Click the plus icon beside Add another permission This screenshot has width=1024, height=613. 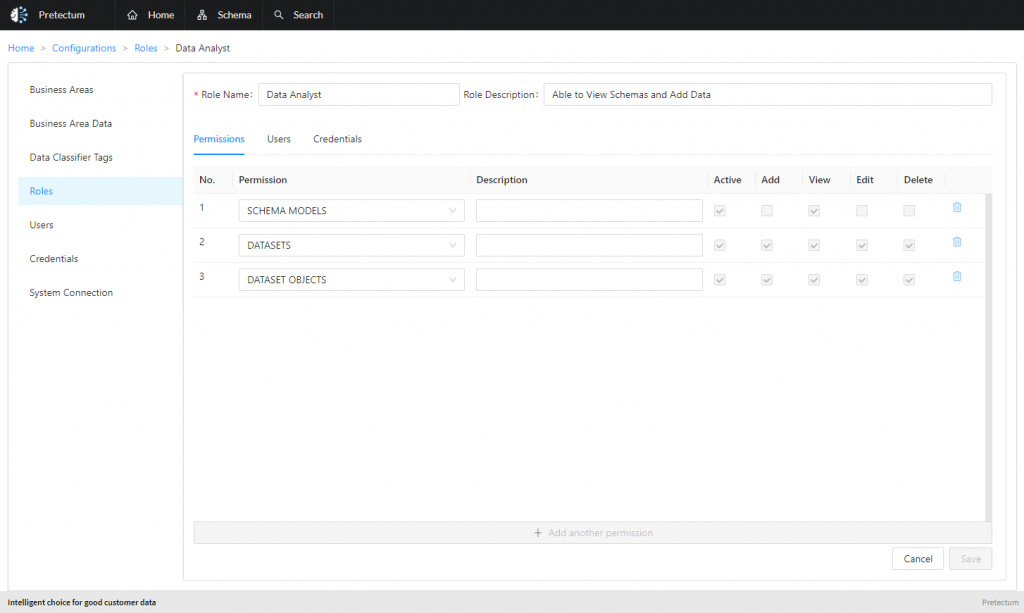537,533
